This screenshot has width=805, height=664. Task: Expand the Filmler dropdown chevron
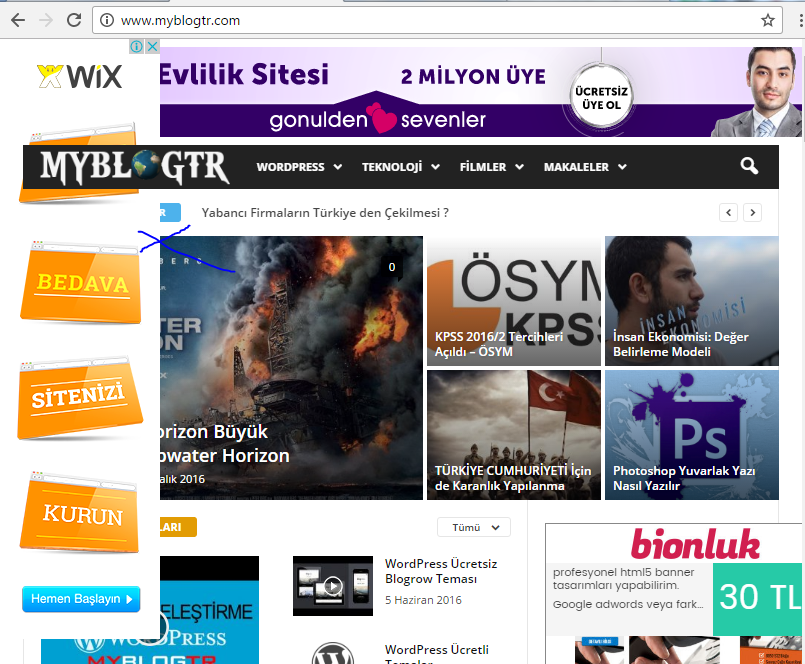click(519, 167)
